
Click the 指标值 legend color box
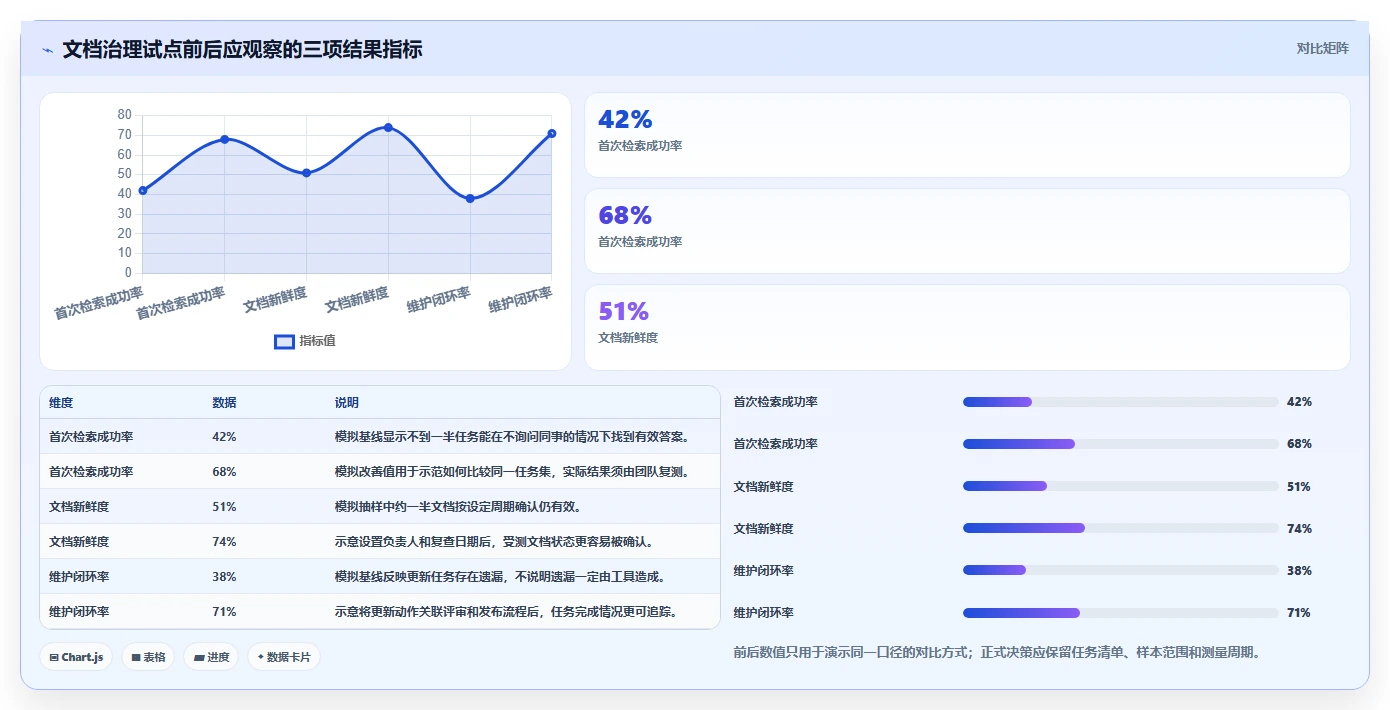click(x=285, y=341)
